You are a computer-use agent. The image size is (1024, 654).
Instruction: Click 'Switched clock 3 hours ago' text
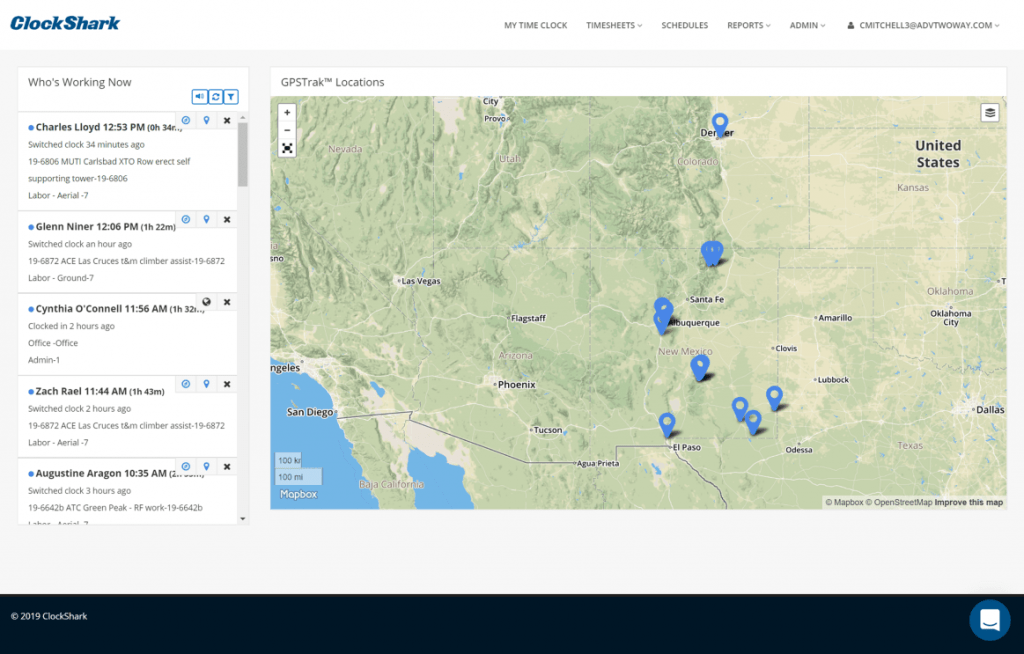tap(80, 491)
